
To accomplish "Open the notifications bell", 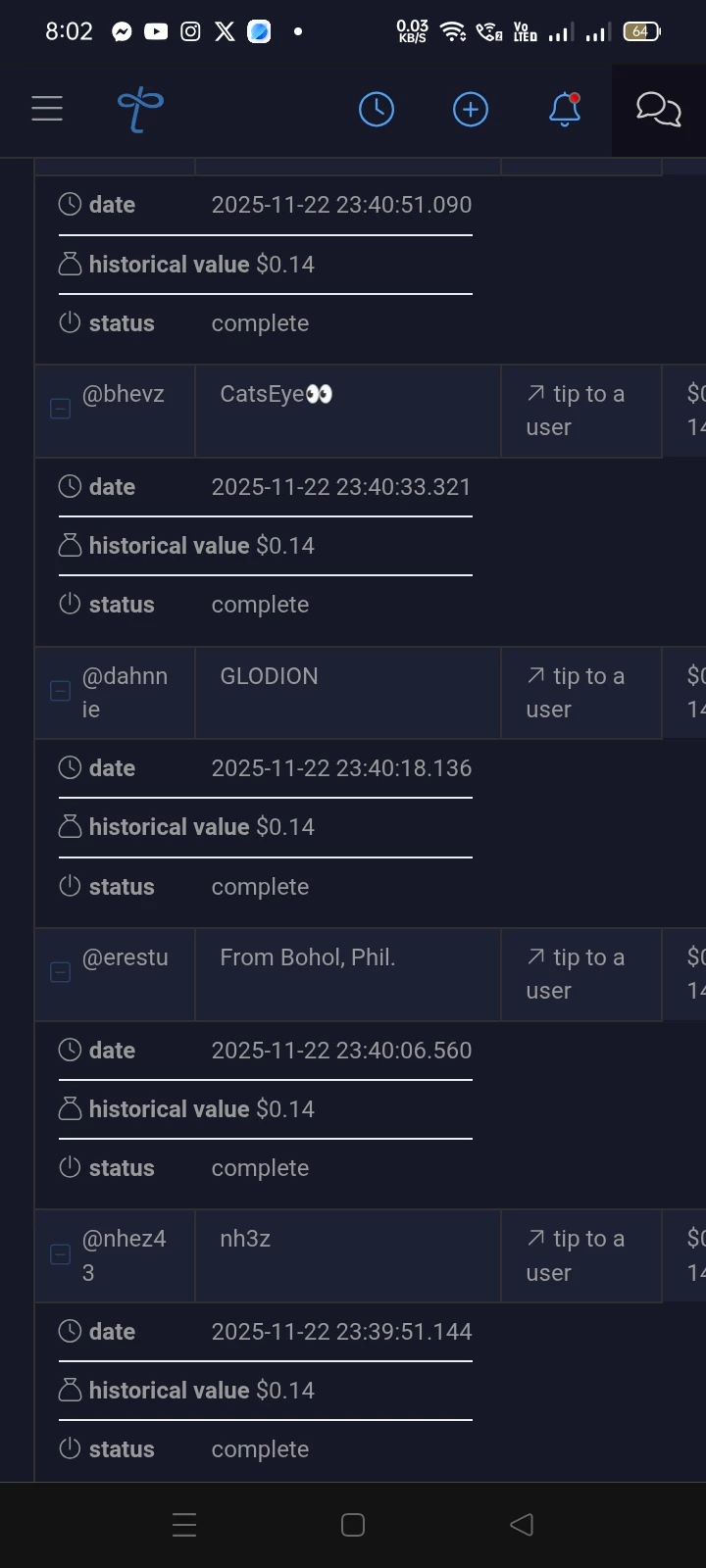I will click(565, 109).
